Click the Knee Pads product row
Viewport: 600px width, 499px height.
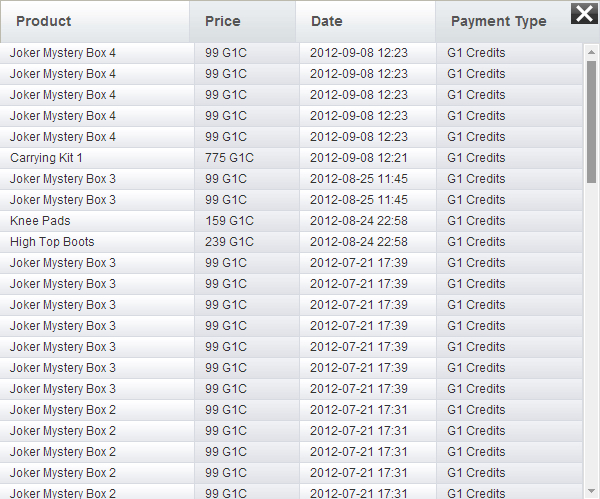click(x=41, y=221)
